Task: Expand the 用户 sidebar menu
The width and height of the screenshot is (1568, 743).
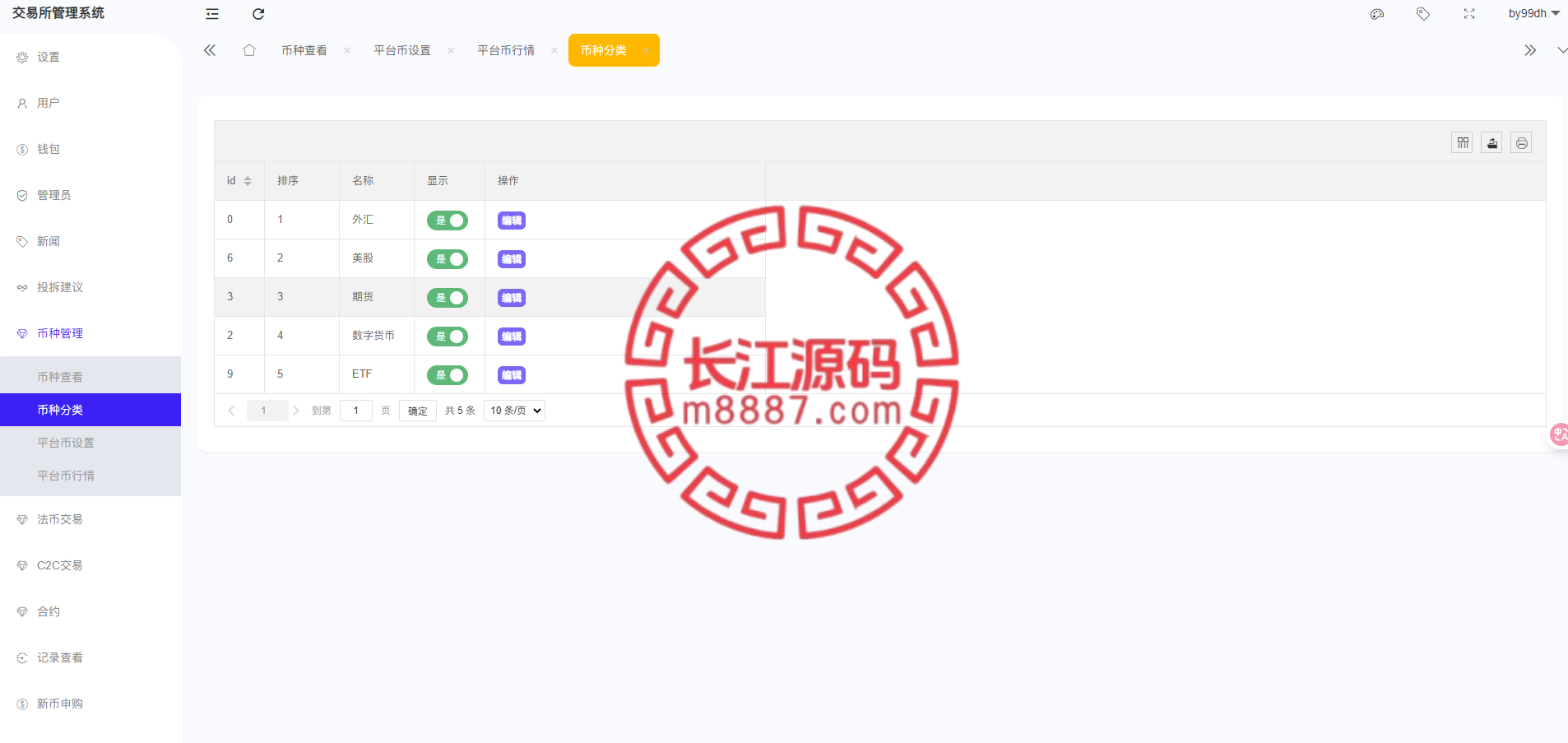Action: click(90, 103)
